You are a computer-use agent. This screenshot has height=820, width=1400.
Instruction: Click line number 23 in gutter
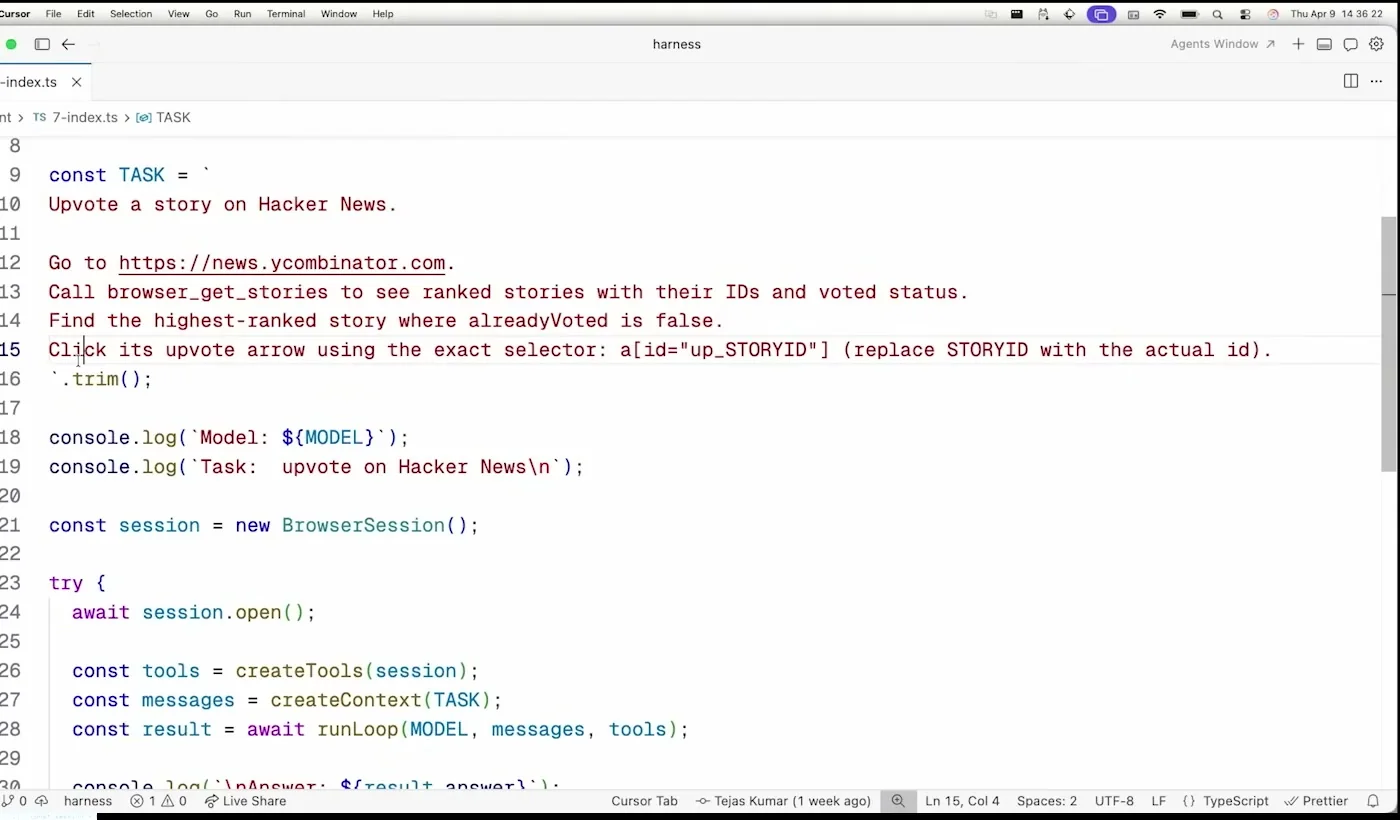(x=10, y=583)
